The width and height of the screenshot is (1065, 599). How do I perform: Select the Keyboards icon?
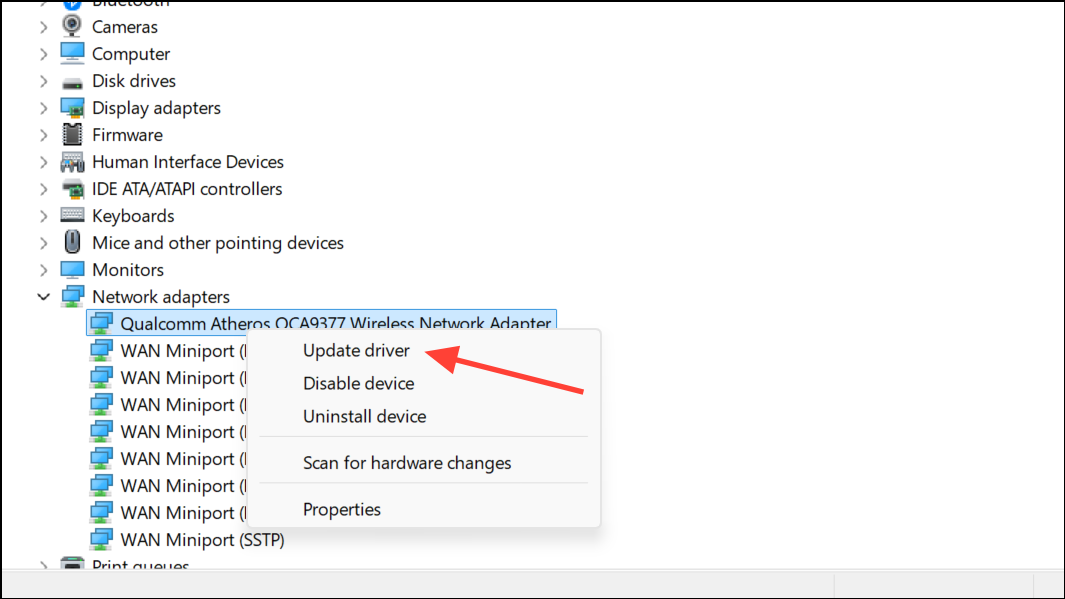click(72, 215)
